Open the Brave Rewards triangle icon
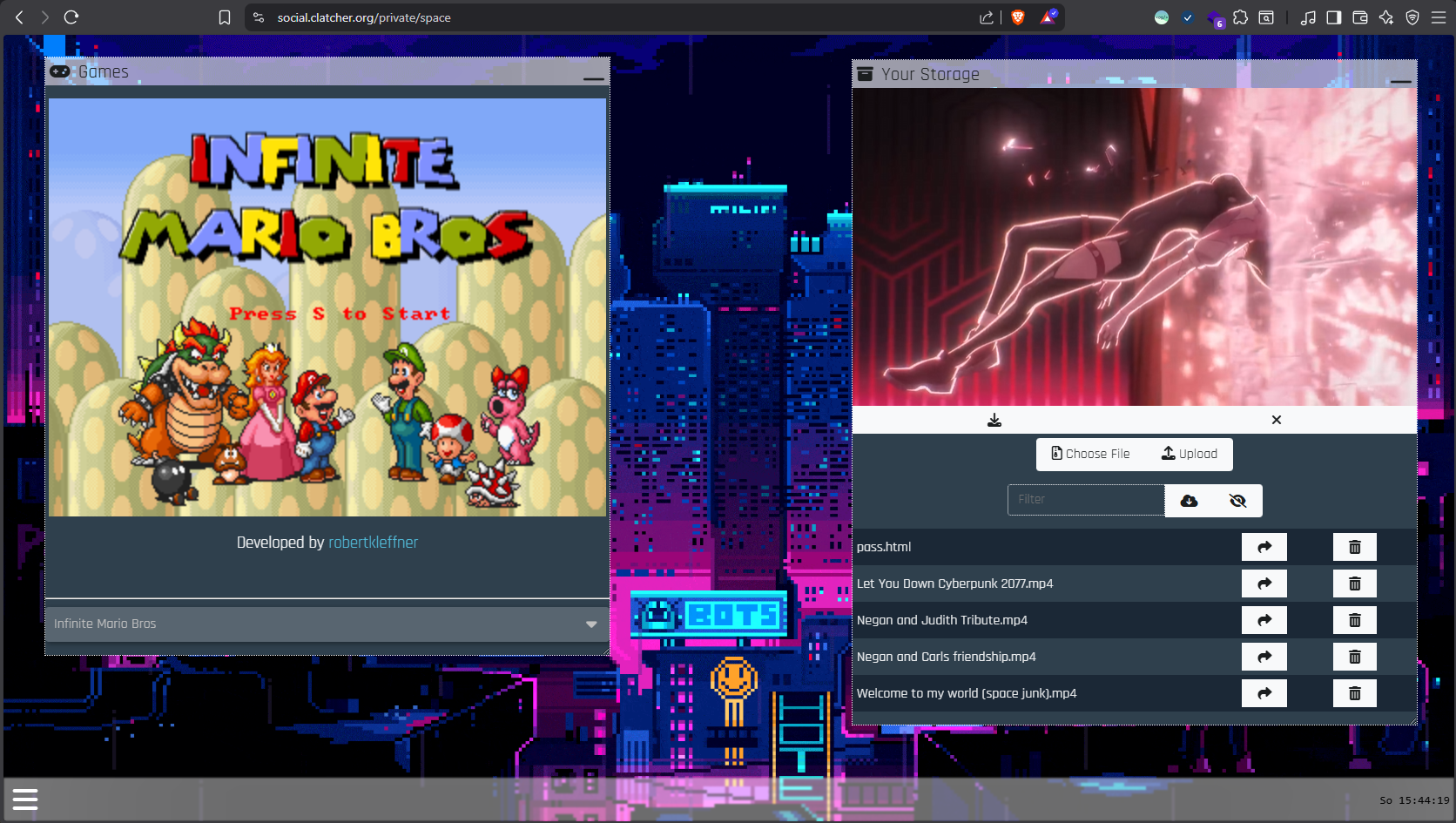The height and width of the screenshot is (823, 1456). 1048,17
